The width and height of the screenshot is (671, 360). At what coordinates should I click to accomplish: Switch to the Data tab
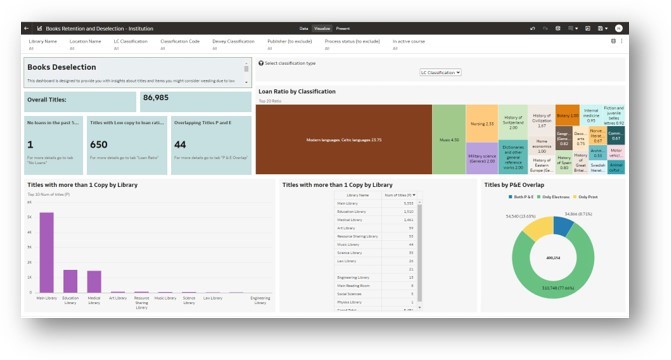304,29
